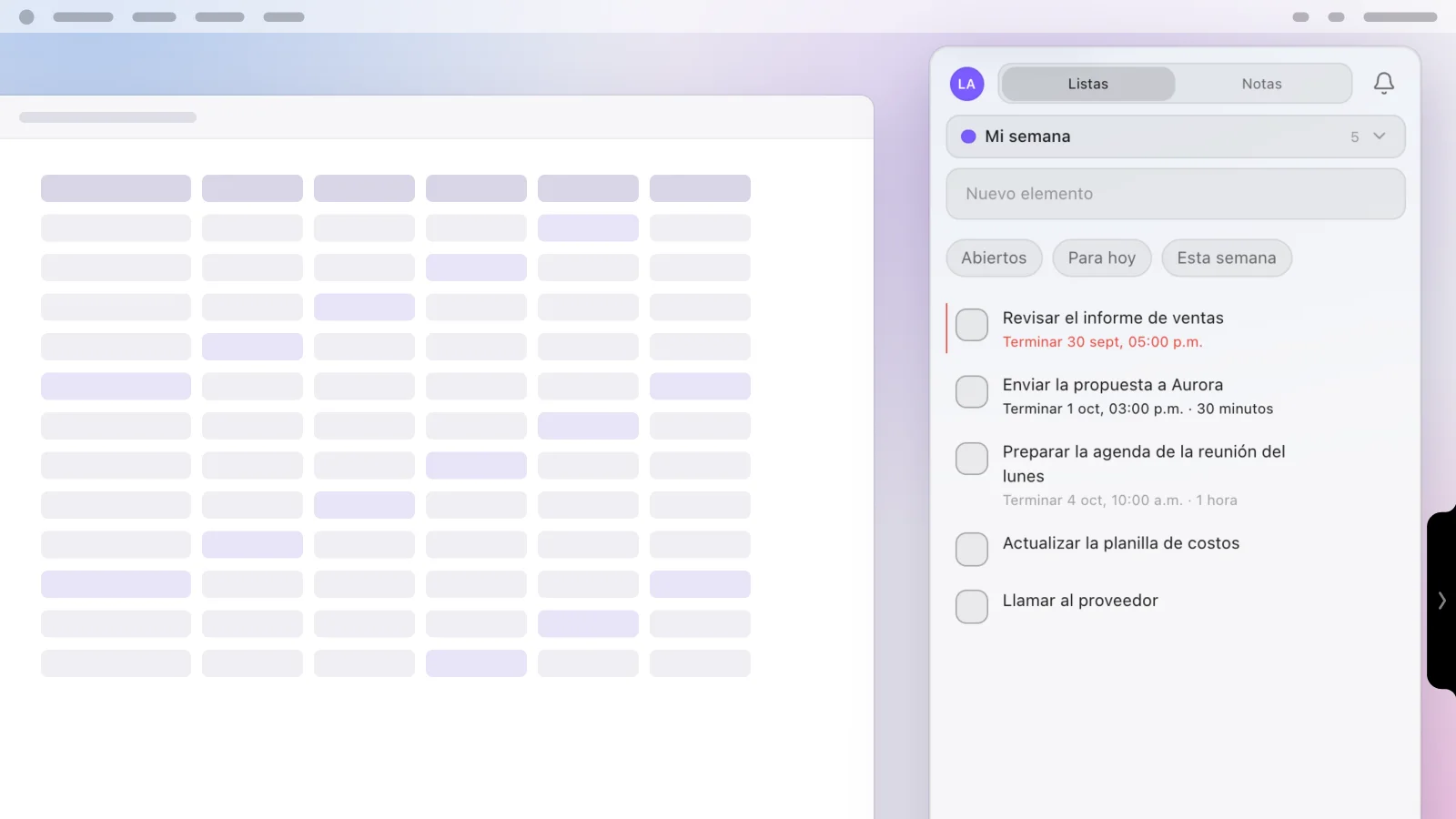
Task: Tick the Preparar la agenda task checkbox
Action: (972, 459)
